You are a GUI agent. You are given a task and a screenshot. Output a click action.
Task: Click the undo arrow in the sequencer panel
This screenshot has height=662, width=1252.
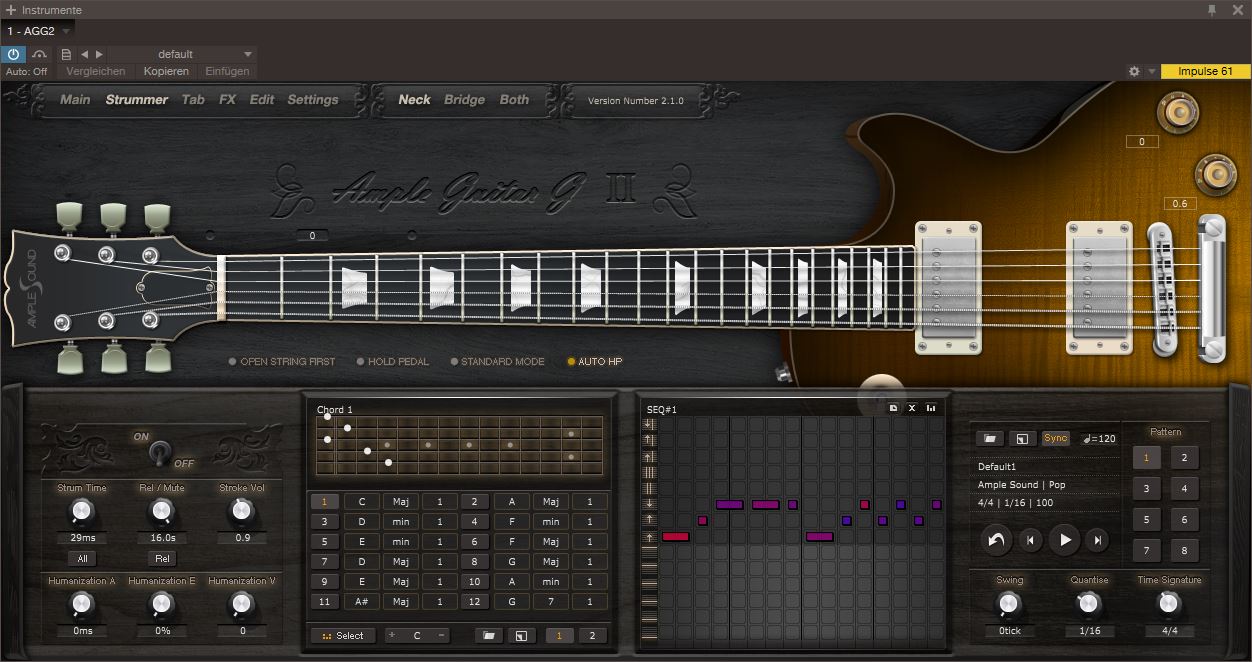pyautogui.click(x=996, y=540)
